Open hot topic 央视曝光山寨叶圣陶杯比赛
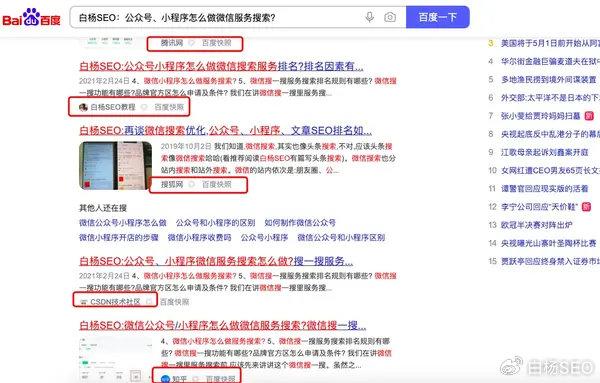This screenshot has width=600, height=383. (549, 243)
